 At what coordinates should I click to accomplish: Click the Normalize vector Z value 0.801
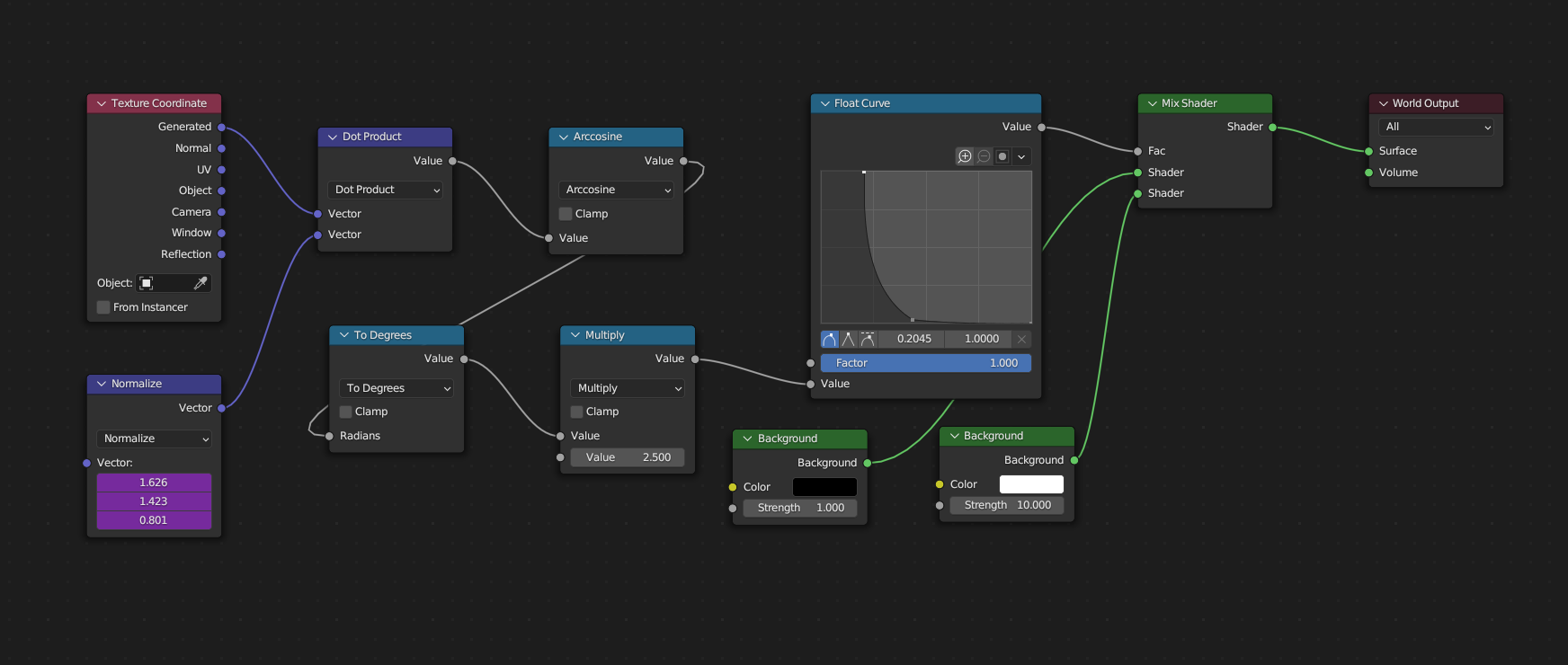[x=154, y=520]
